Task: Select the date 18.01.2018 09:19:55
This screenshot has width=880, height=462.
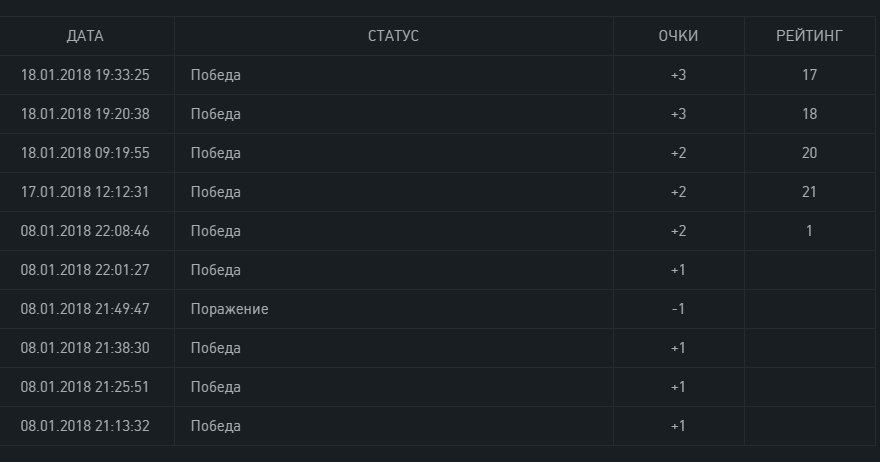Action: pos(85,153)
